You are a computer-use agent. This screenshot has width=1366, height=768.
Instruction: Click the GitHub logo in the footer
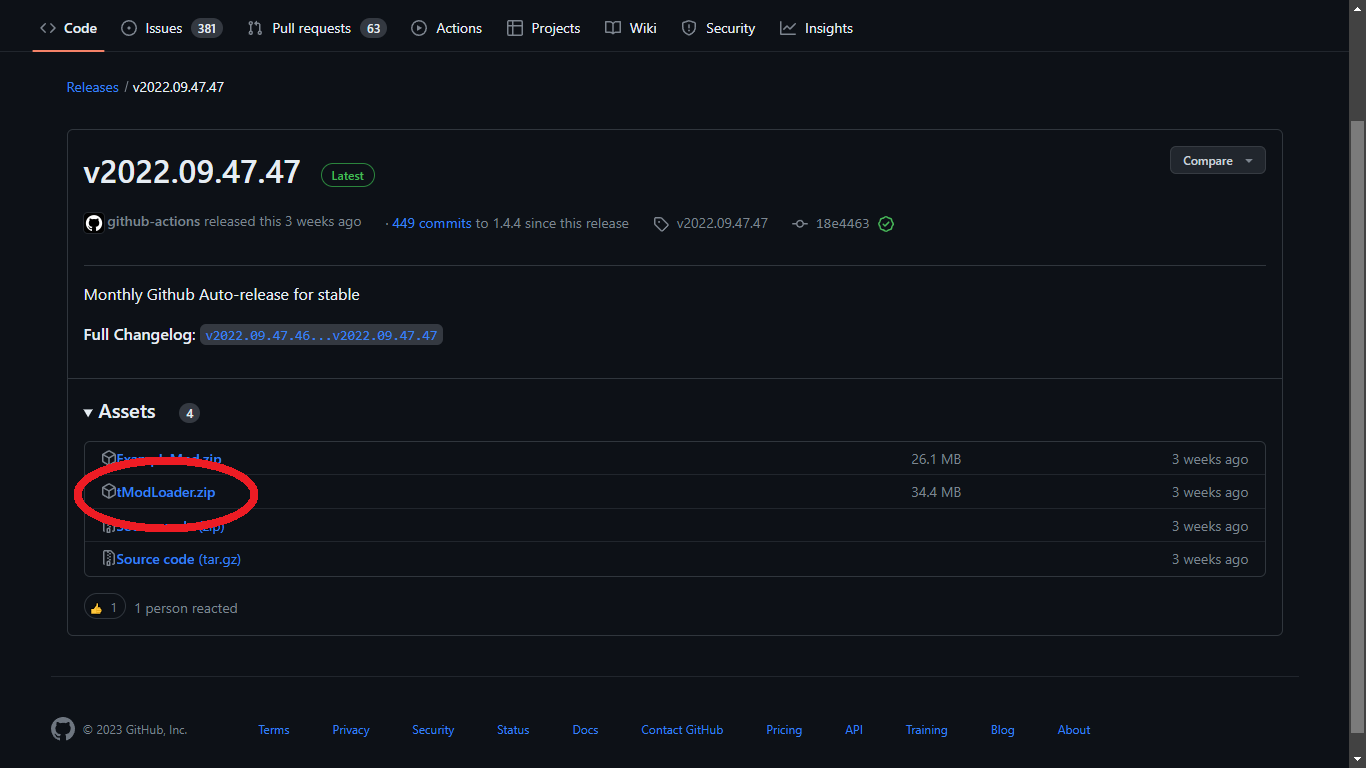(x=63, y=729)
